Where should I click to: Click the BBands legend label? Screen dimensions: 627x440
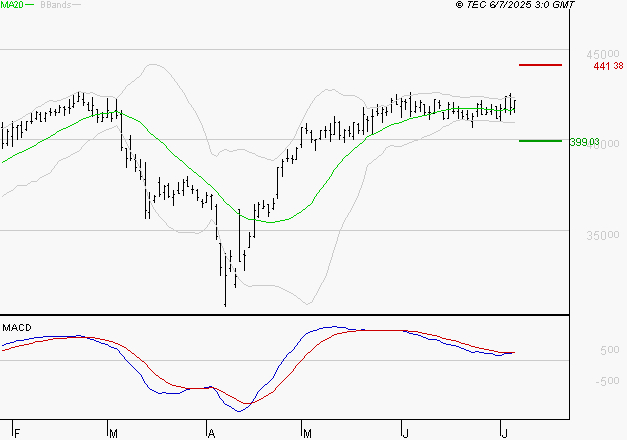point(56,5)
